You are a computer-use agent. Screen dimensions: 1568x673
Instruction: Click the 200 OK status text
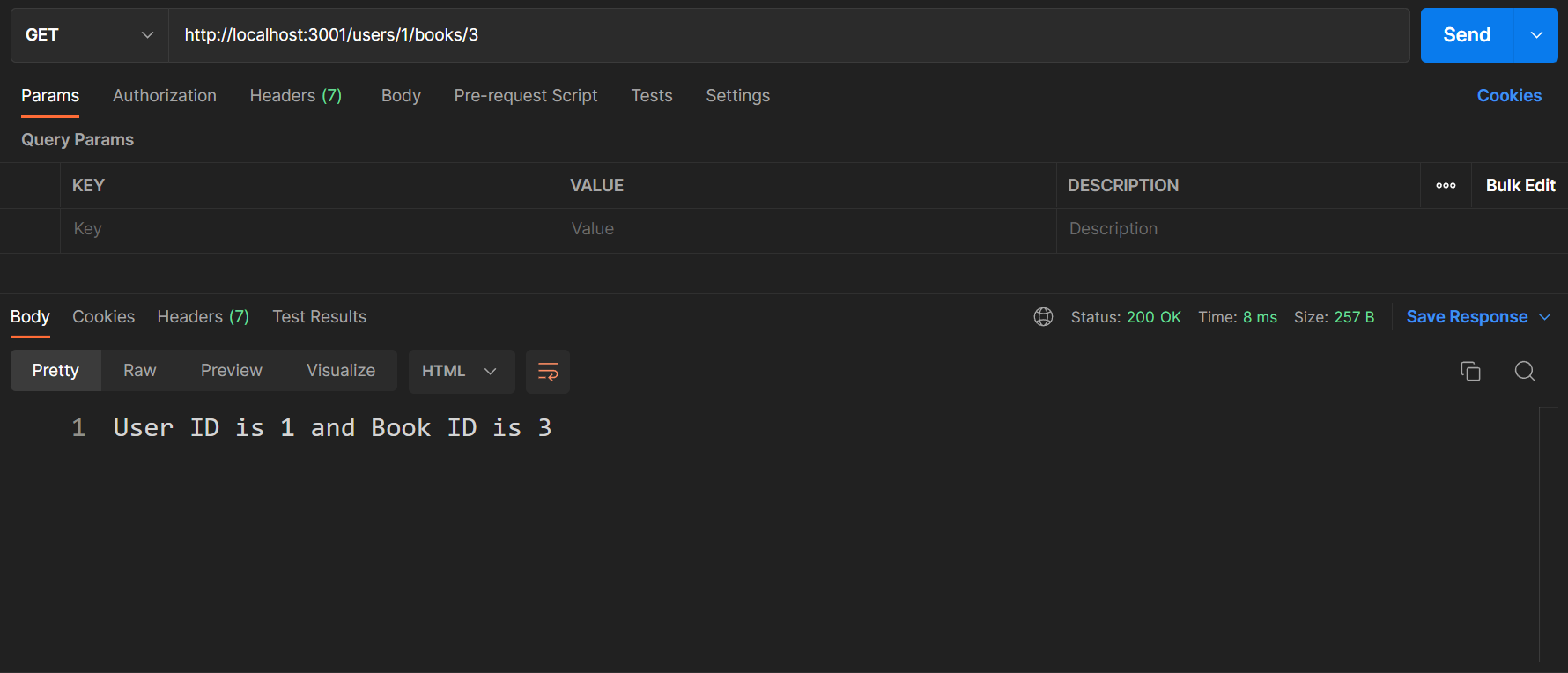point(1154,317)
